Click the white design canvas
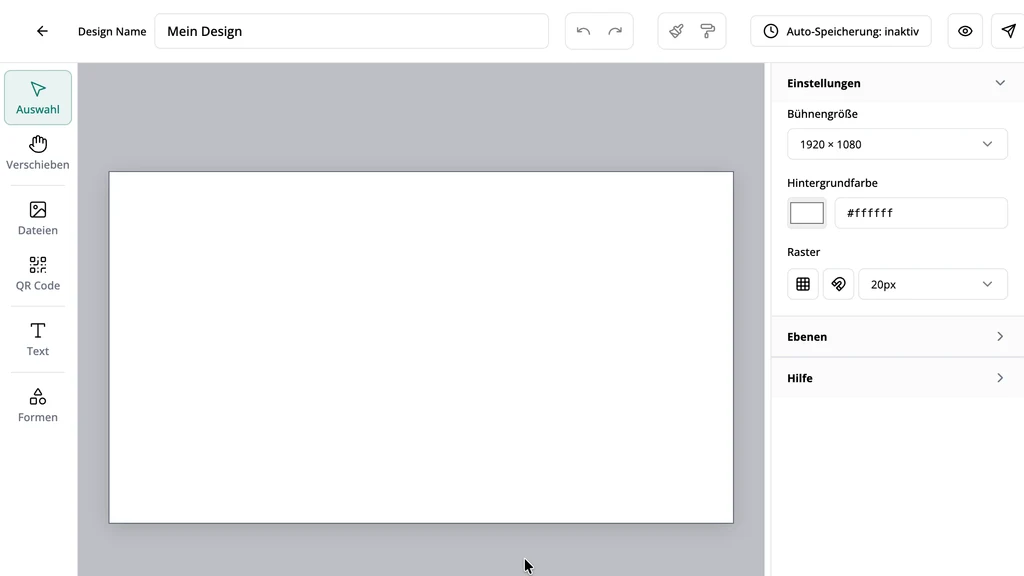1024x576 pixels. (x=421, y=347)
